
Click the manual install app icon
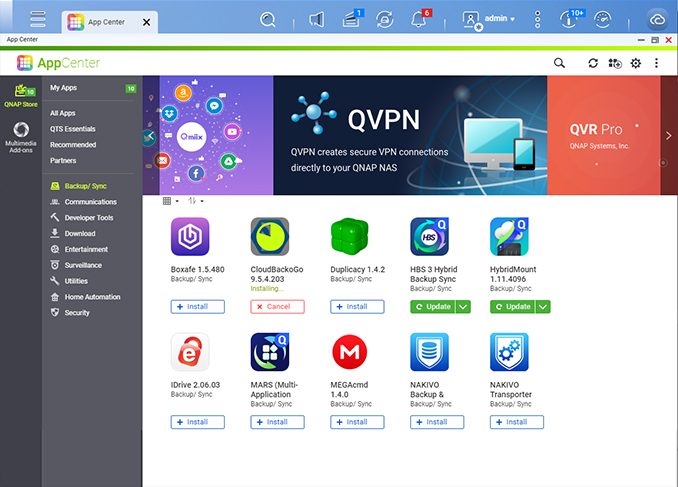click(615, 63)
